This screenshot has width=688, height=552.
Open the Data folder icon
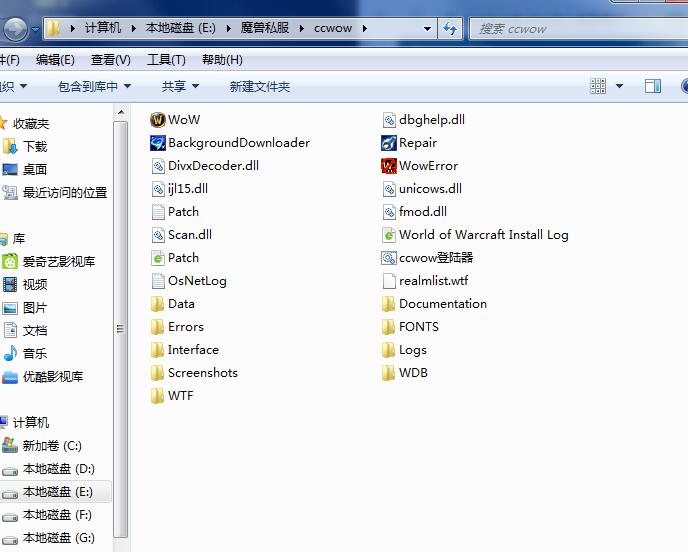click(x=158, y=304)
